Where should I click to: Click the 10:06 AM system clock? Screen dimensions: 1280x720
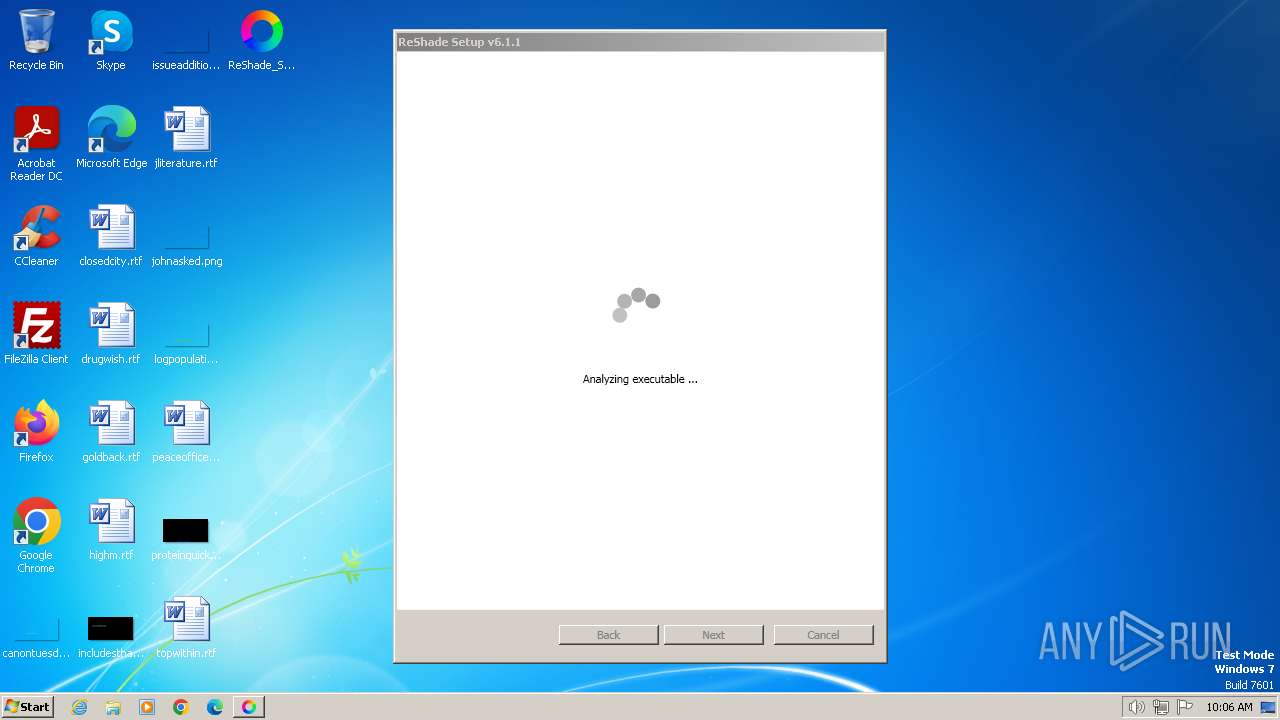[1229, 707]
